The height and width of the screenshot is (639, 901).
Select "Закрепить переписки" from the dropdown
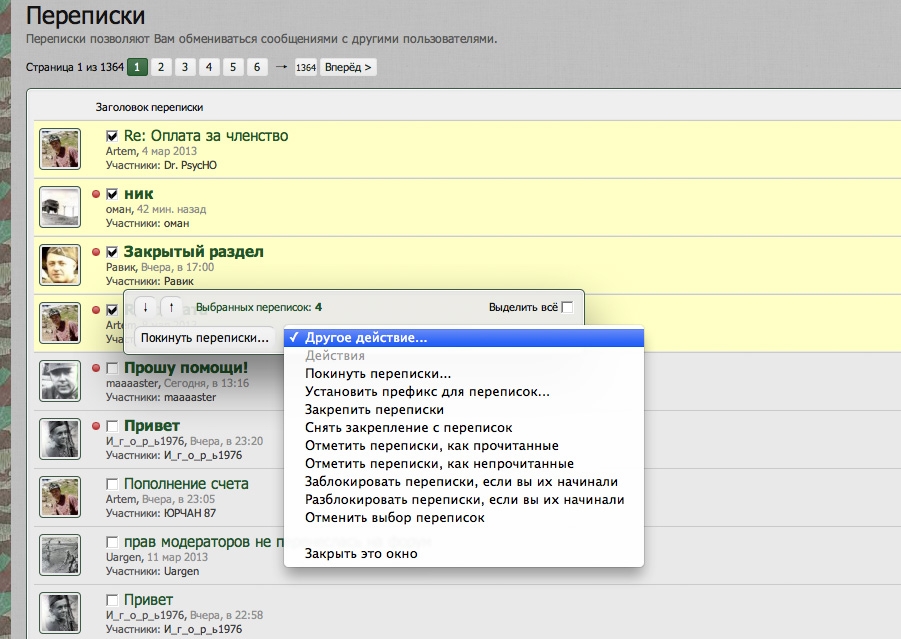pyautogui.click(x=374, y=409)
